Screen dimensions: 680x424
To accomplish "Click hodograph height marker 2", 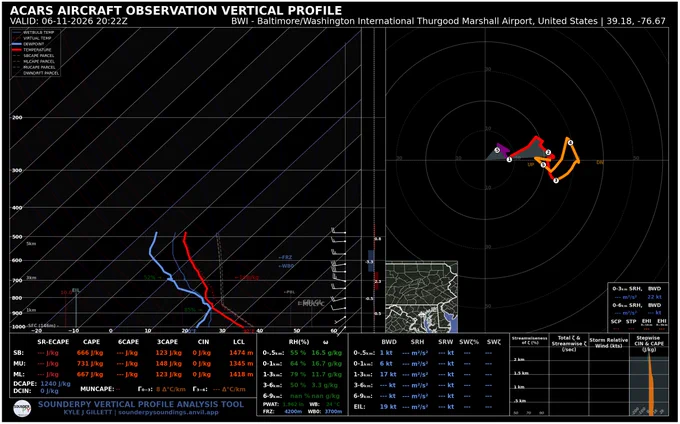I will point(548,153).
